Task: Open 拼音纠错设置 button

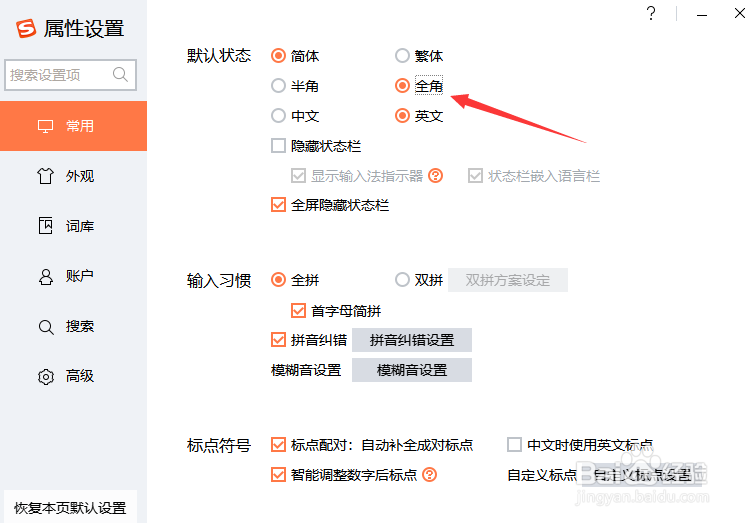Action: (411, 340)
